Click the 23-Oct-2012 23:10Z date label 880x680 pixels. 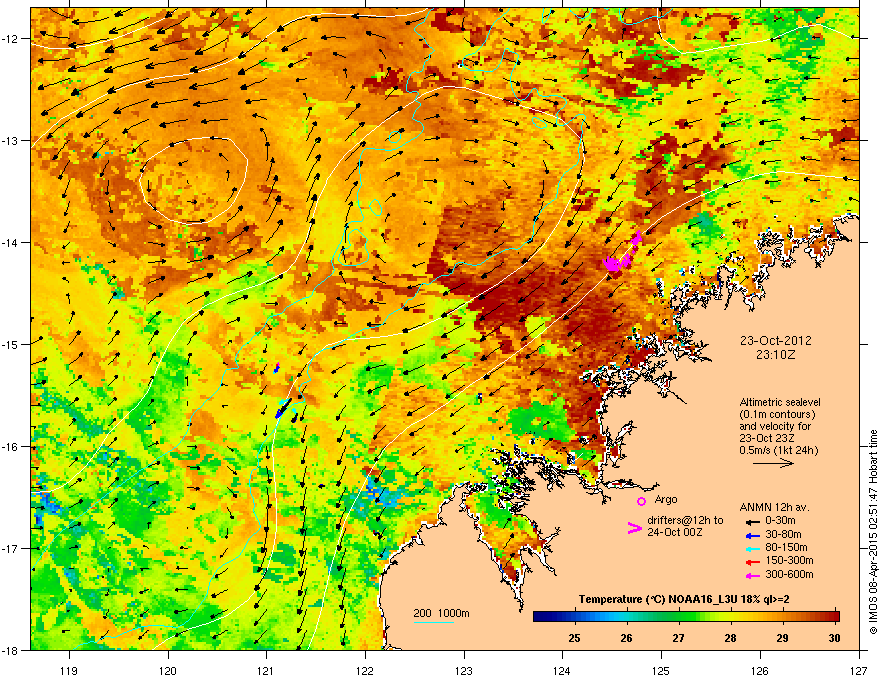click(x=775, y=348)
